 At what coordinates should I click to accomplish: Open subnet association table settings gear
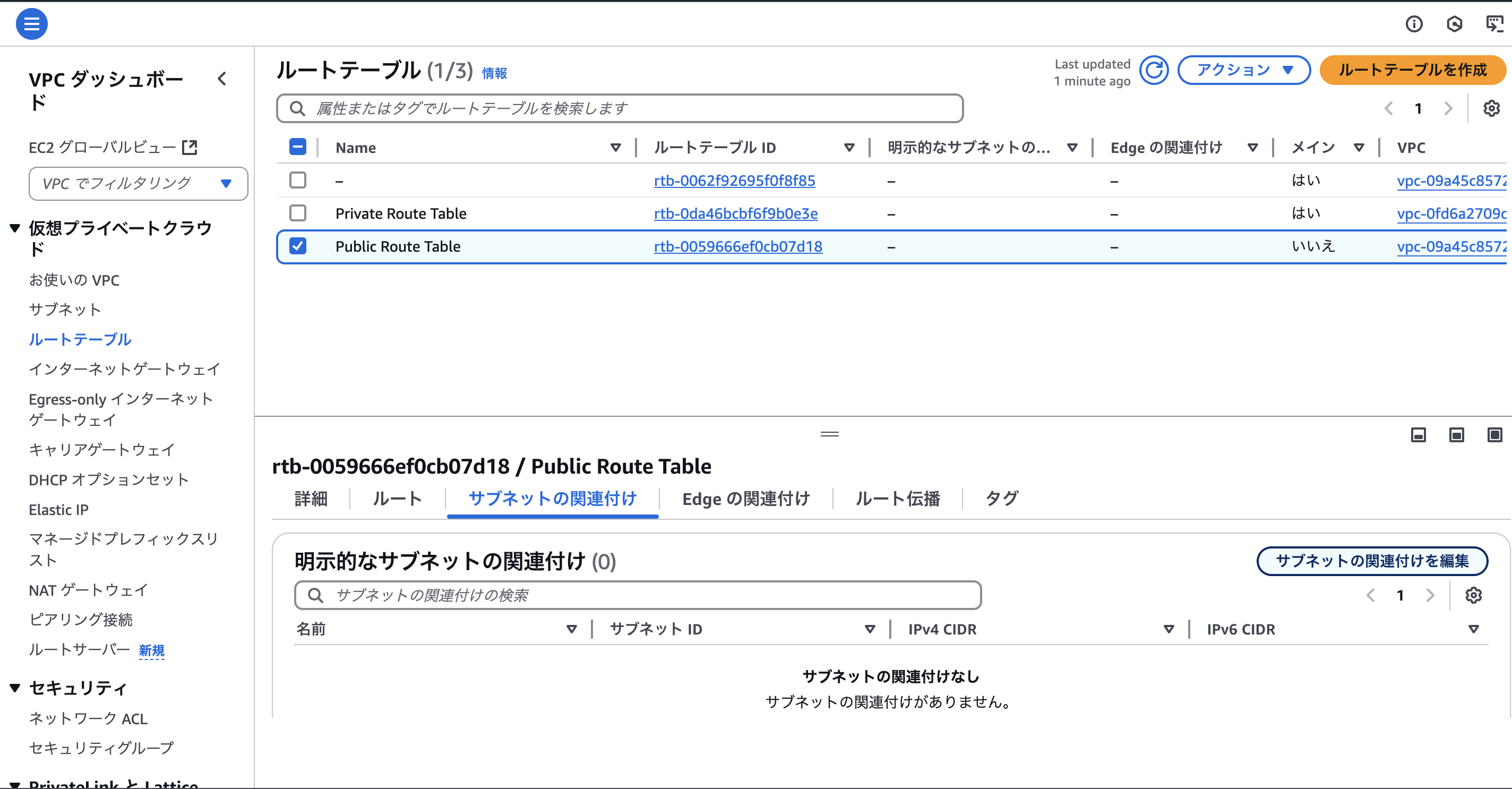click(x=1473, y=595)
